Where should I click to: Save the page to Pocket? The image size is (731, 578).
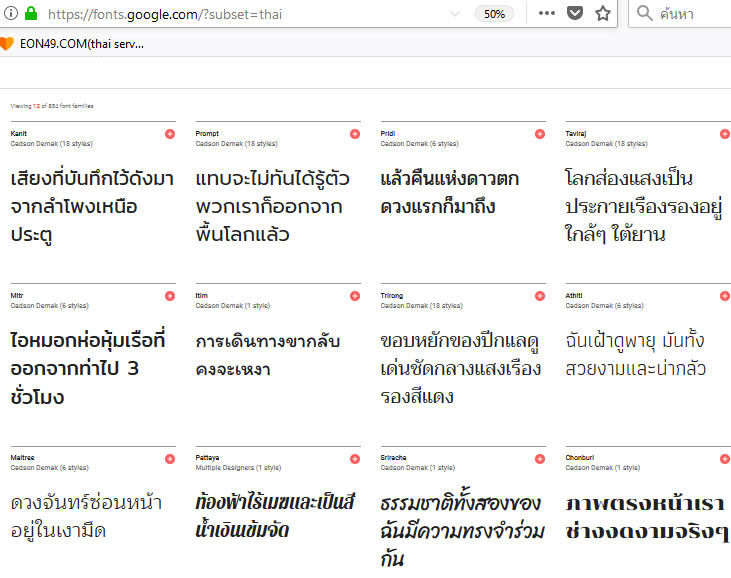pyautogui.click(x=575, y=13)
